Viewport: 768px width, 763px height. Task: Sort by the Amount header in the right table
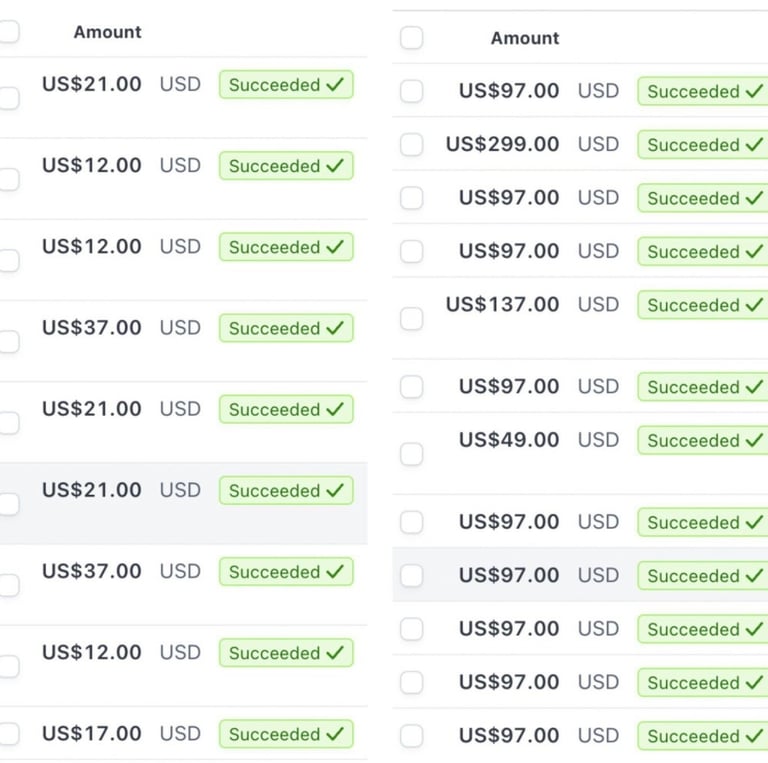525,38
